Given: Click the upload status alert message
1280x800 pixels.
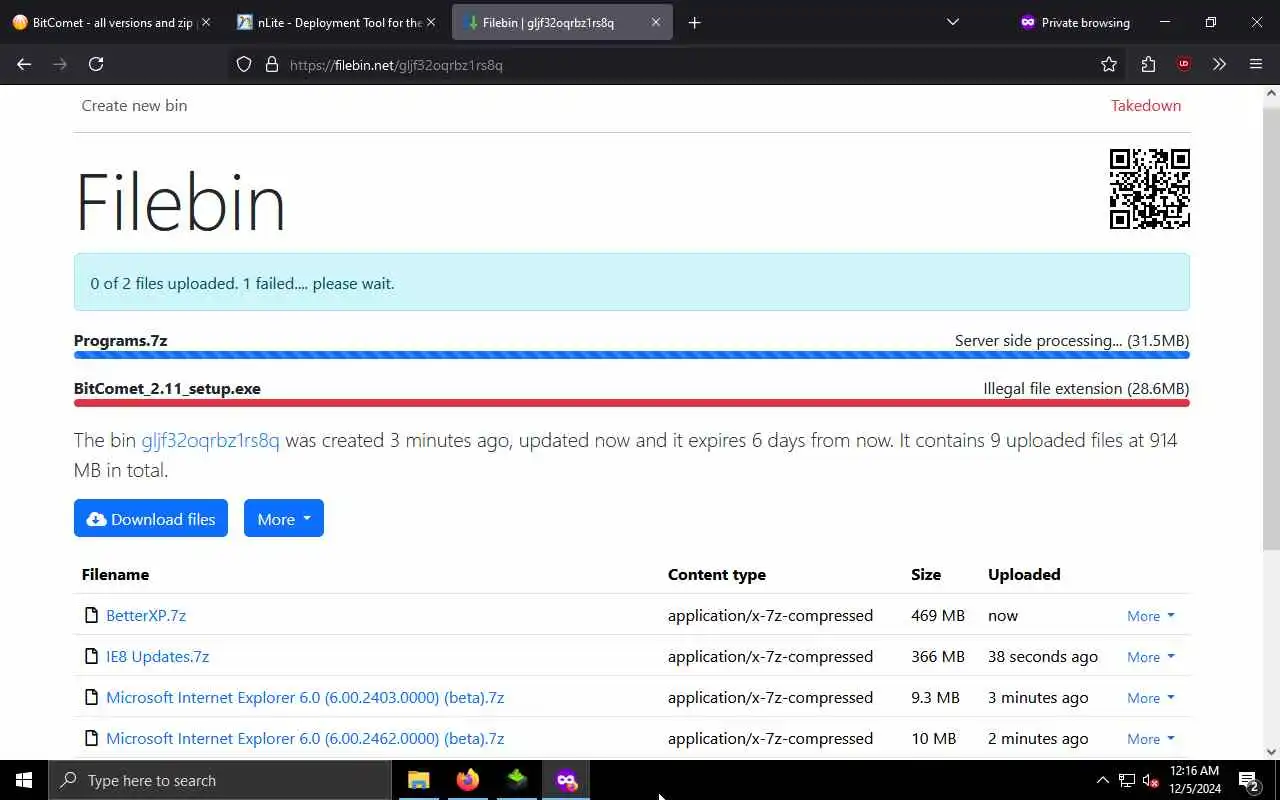Looking at the screenshot, I should [x=632, y=282].
